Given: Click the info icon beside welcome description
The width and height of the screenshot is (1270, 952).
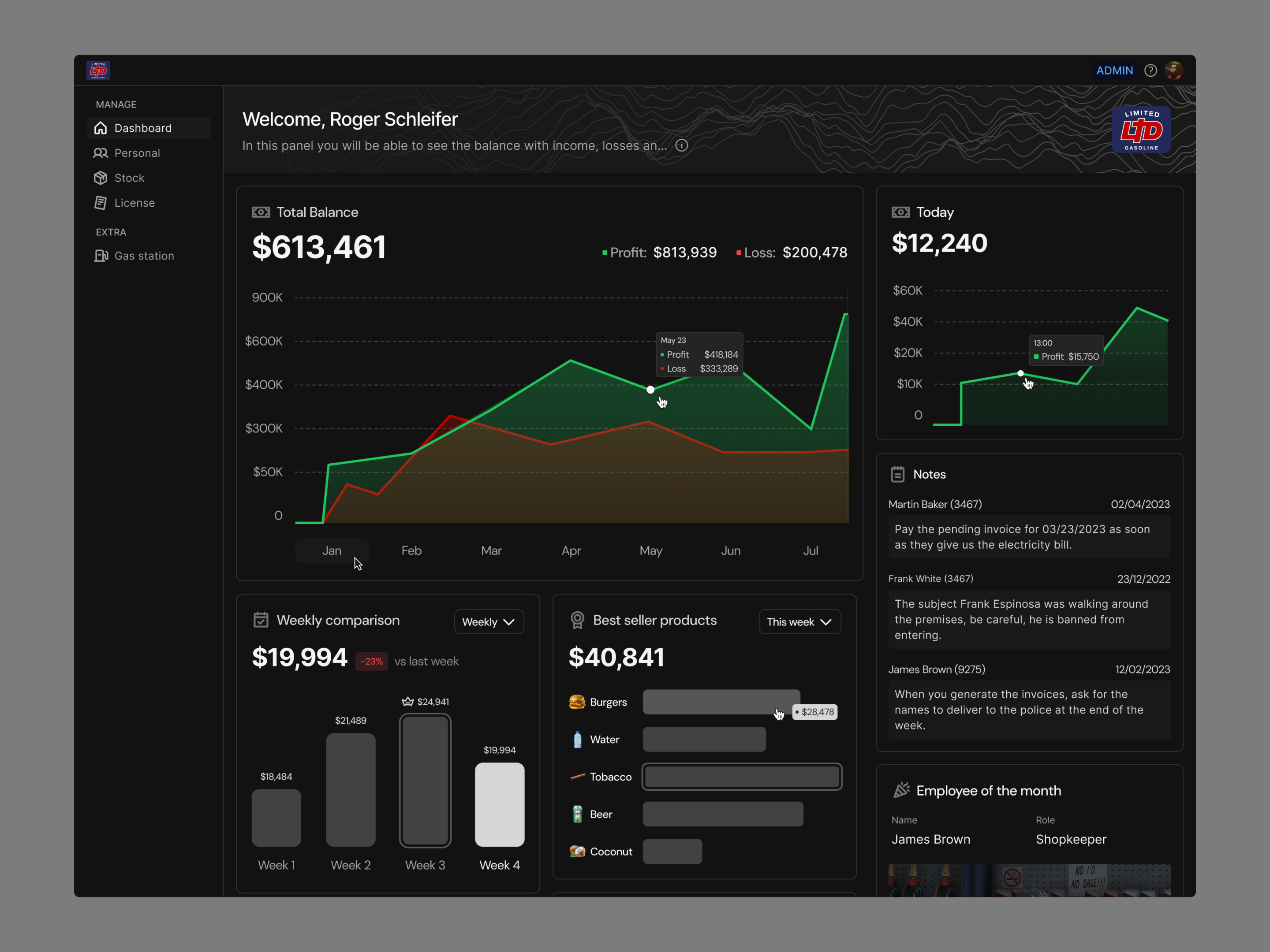Looking at the screenshot, I should pos(681,145).
